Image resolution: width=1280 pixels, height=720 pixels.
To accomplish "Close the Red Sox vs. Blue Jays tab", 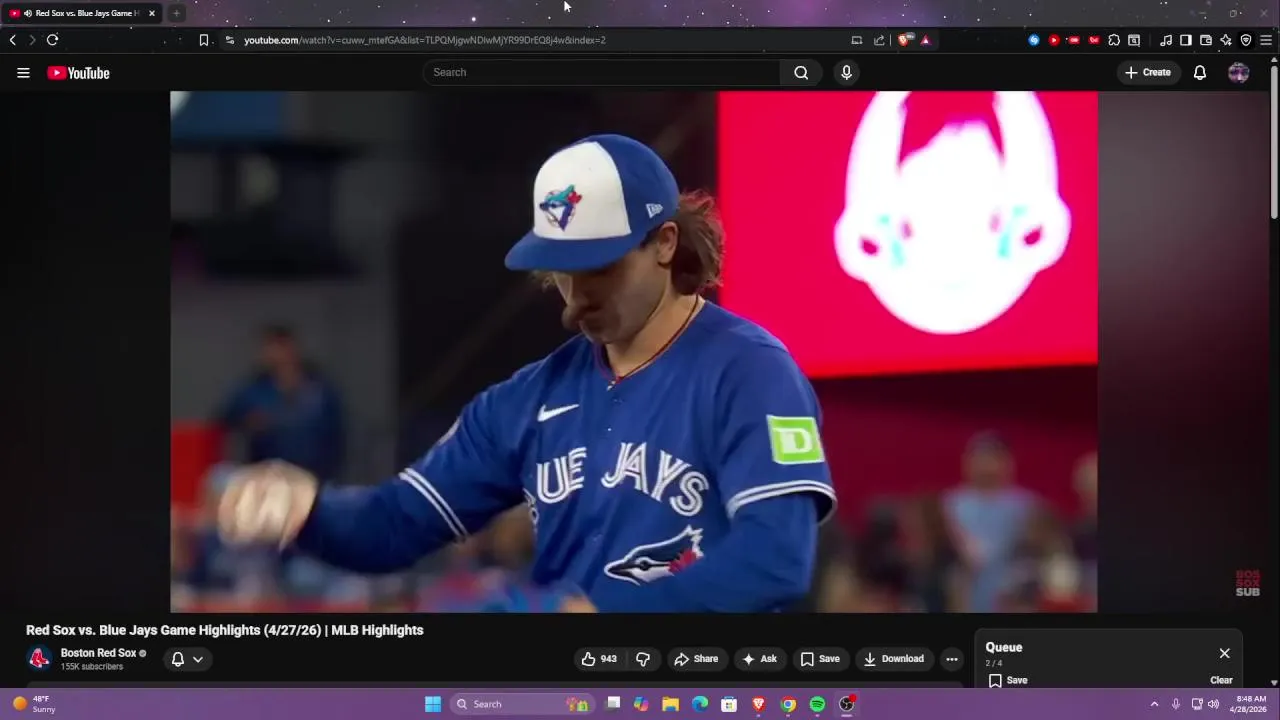I will tap(152, 13).
